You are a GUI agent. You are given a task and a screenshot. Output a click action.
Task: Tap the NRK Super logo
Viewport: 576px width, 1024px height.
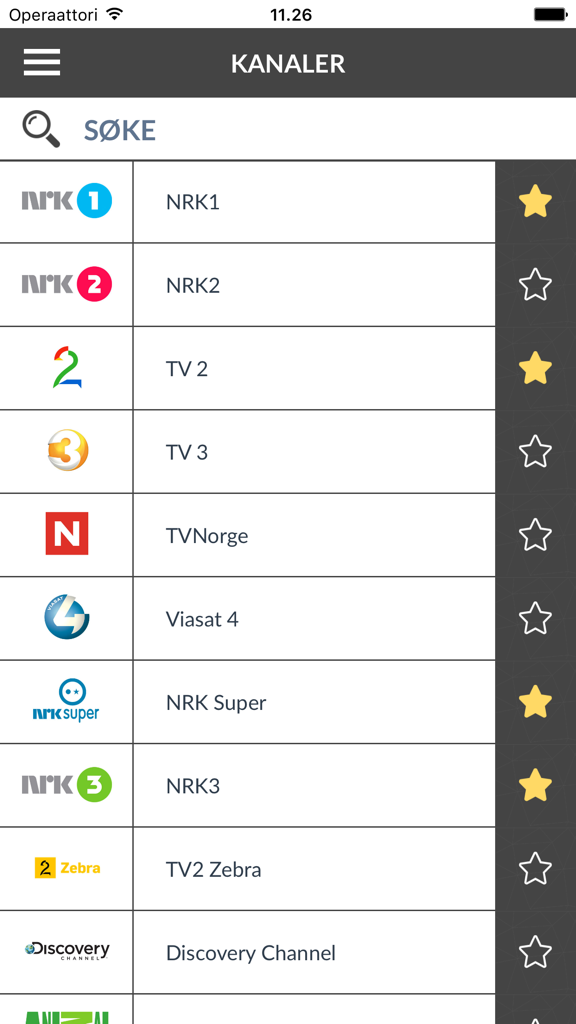66,702
